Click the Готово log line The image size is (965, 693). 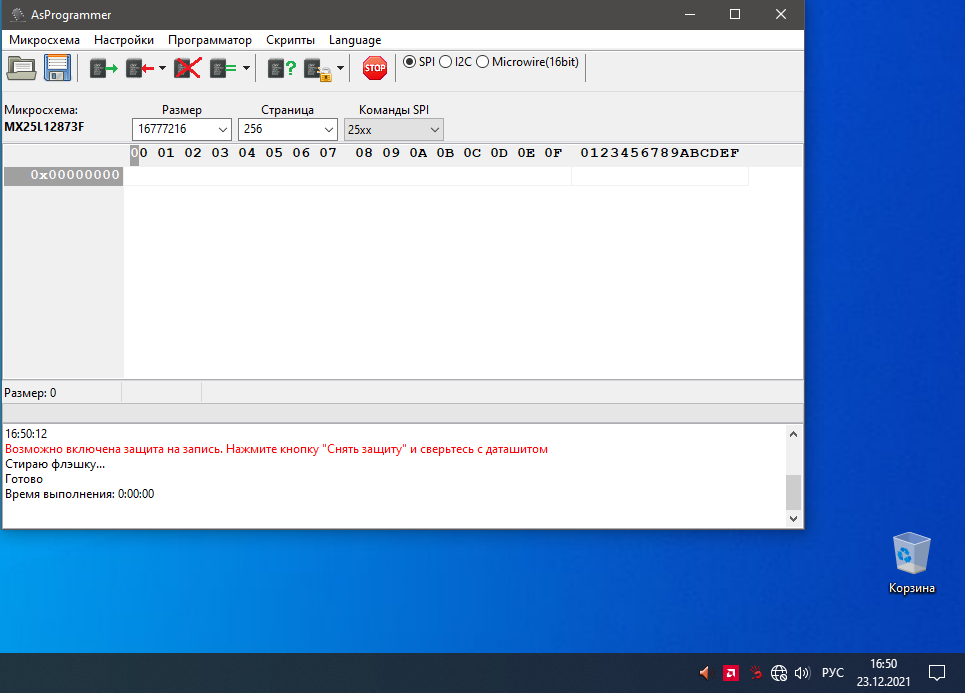[24, 479]
